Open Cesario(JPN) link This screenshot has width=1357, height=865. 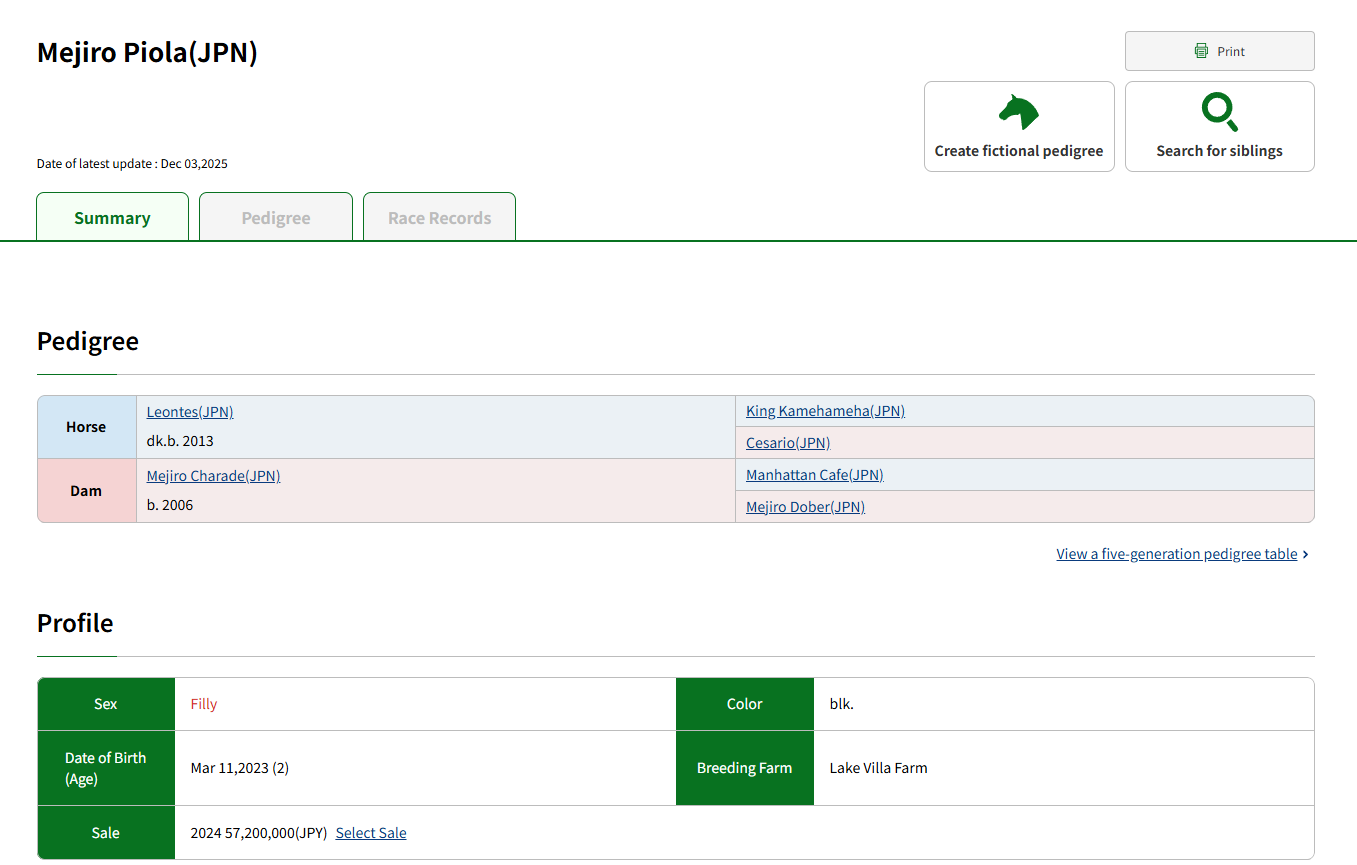(x=788, y=443)
